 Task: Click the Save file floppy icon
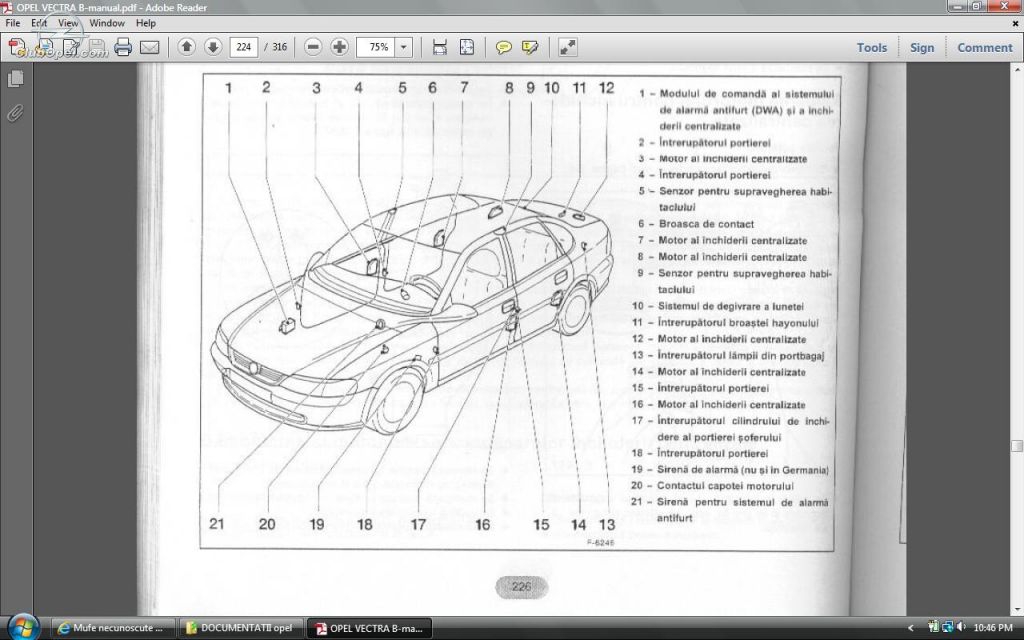[97, 47]
